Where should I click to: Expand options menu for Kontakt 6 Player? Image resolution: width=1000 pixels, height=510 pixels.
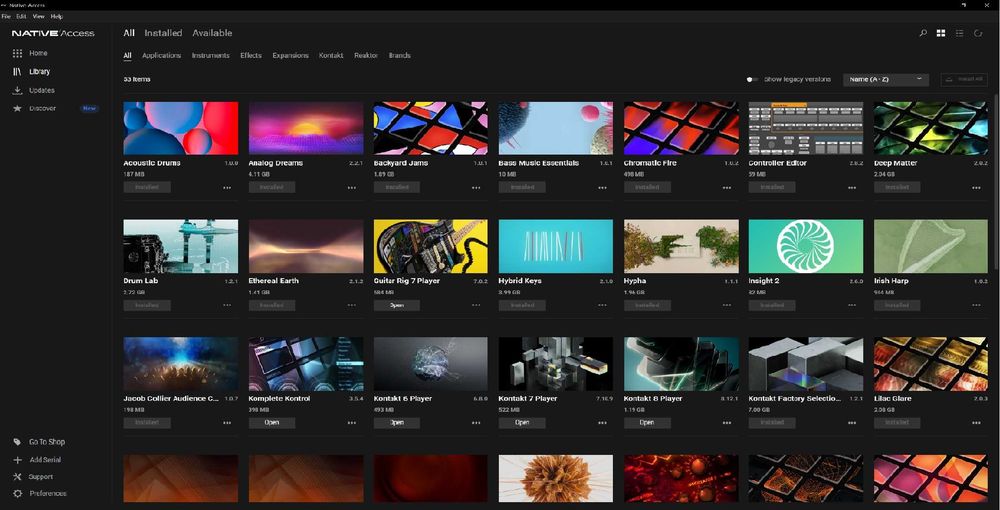point(476,423)
